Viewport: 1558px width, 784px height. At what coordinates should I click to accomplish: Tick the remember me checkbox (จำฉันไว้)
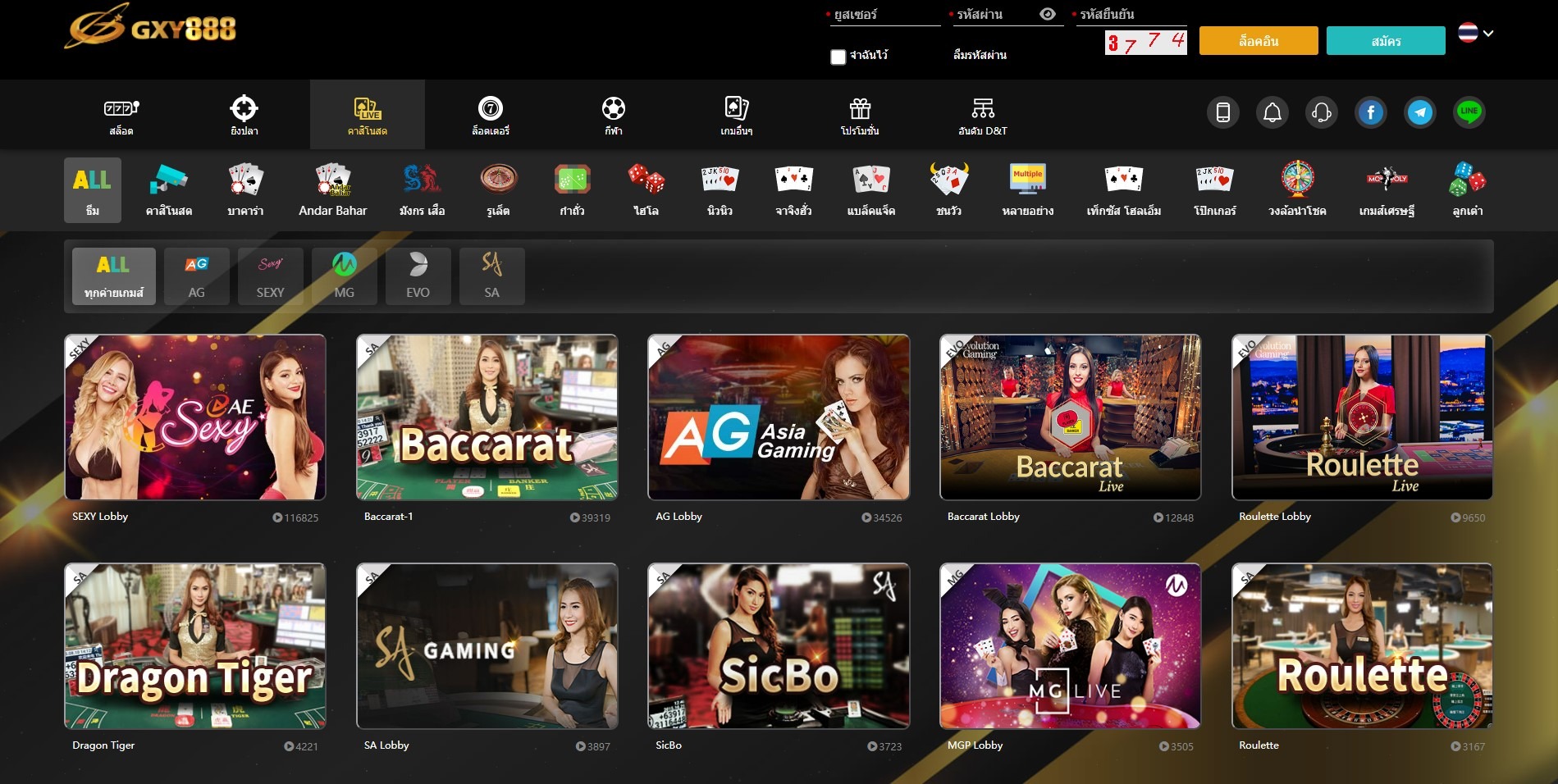tap(838, 57)
